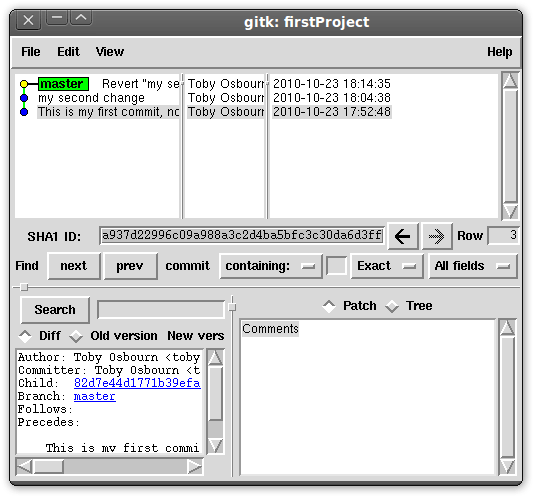Viewport: 534px width, 499px height.
Task: Close the gitk window with X button
Action: pos(28,20)
